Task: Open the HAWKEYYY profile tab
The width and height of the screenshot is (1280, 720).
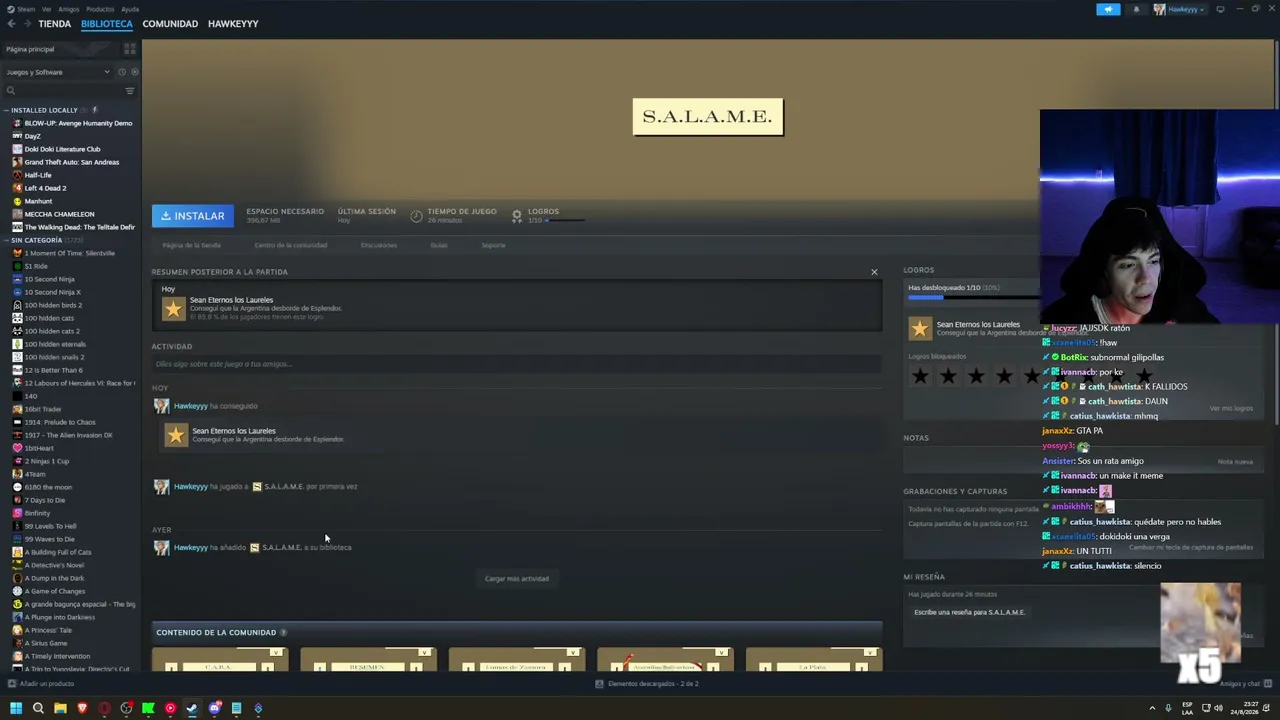Action: [233, 24]
